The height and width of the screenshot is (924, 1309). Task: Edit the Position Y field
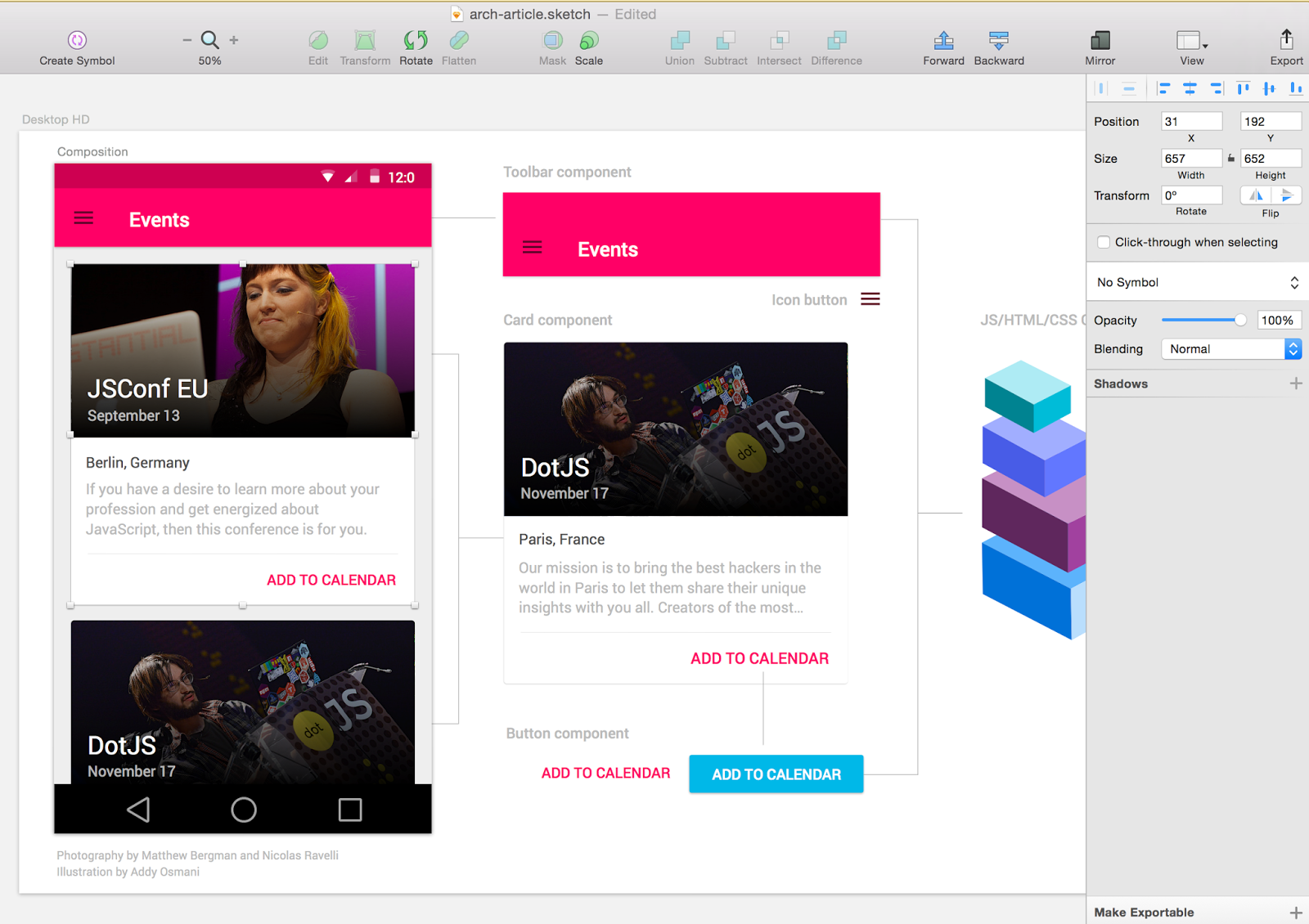point(1271,122)
